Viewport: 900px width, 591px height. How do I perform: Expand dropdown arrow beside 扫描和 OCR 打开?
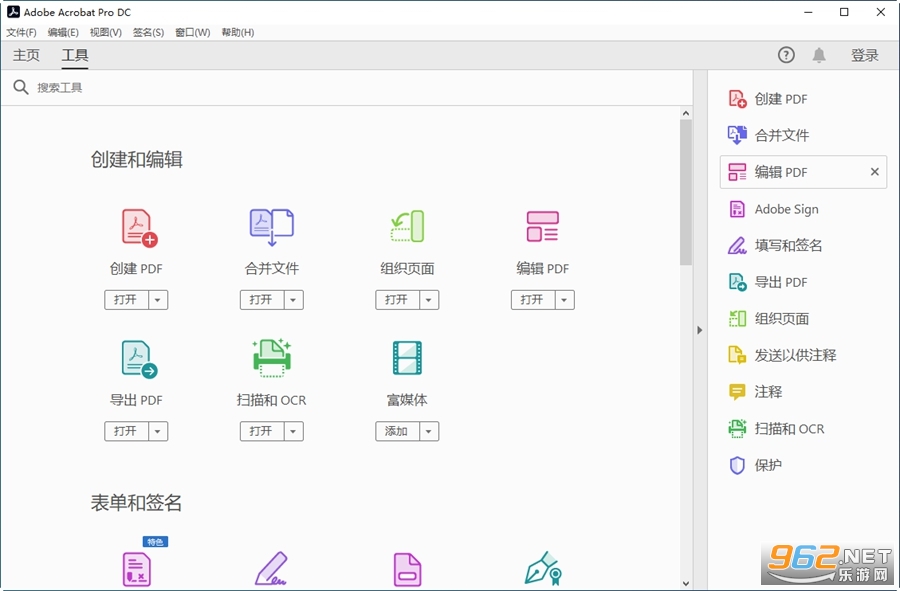(293, 431)
